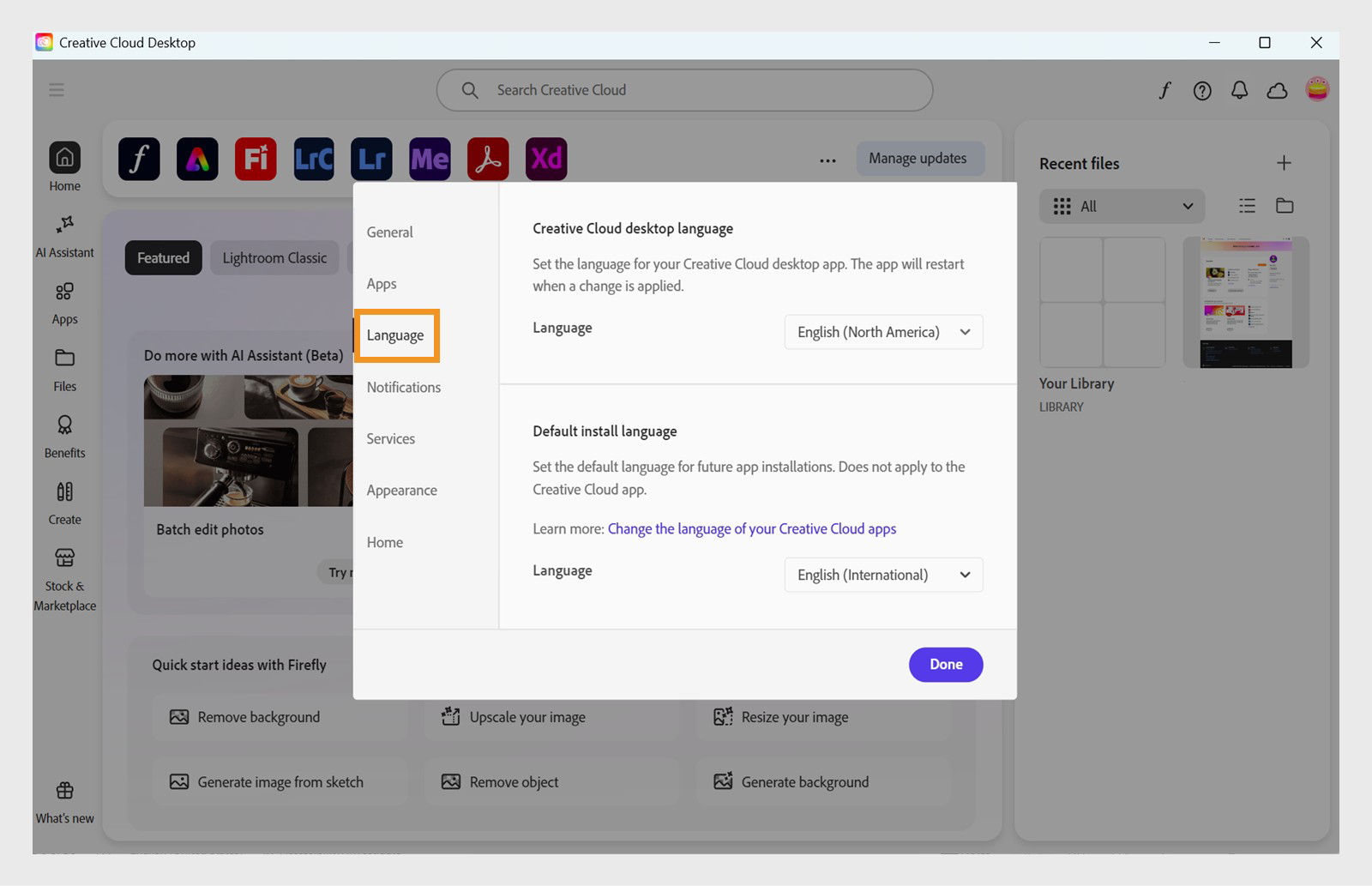Click Resize your image quick start

[x=823, y=717]
